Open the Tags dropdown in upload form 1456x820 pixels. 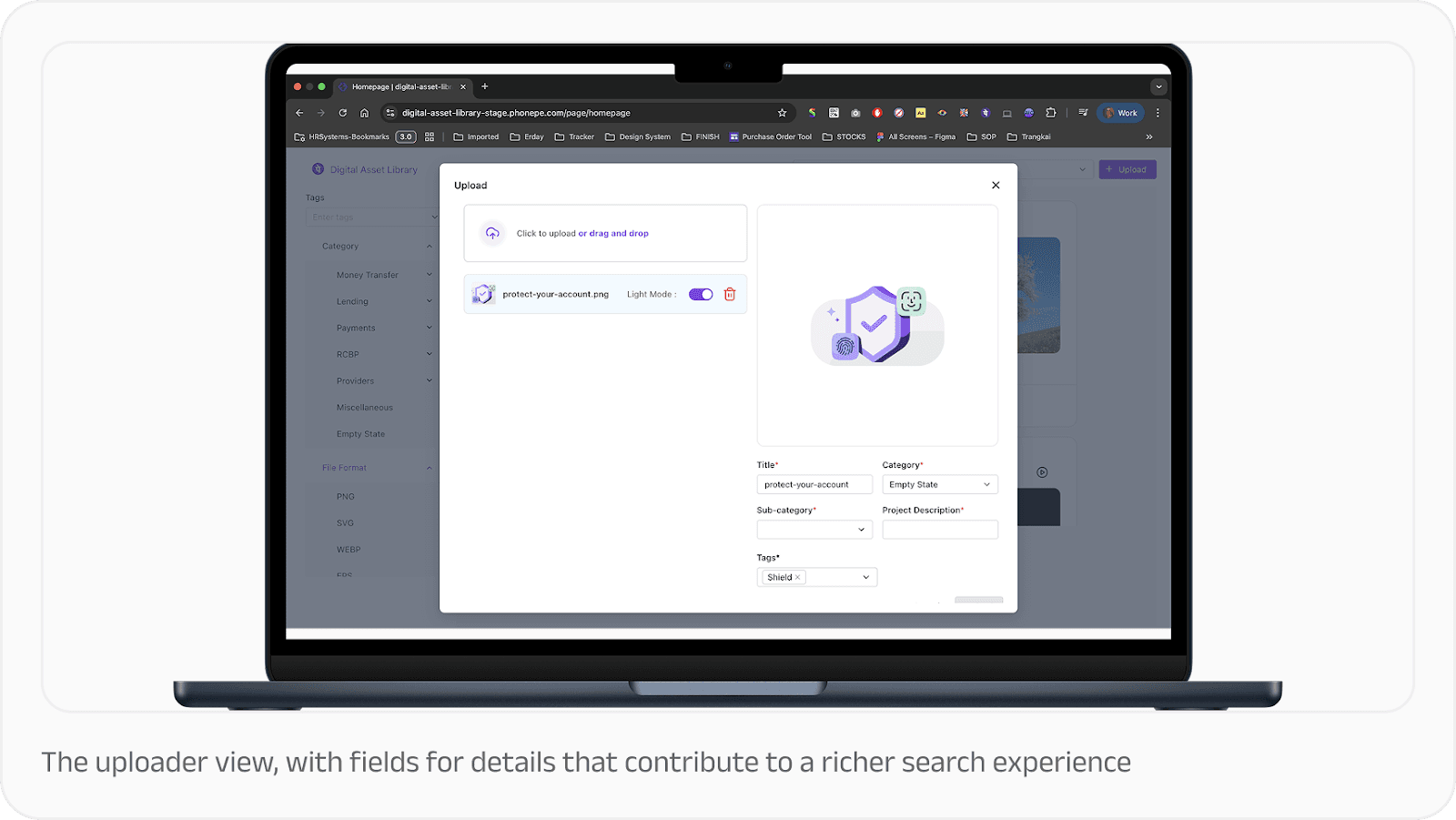pos(865,577)
